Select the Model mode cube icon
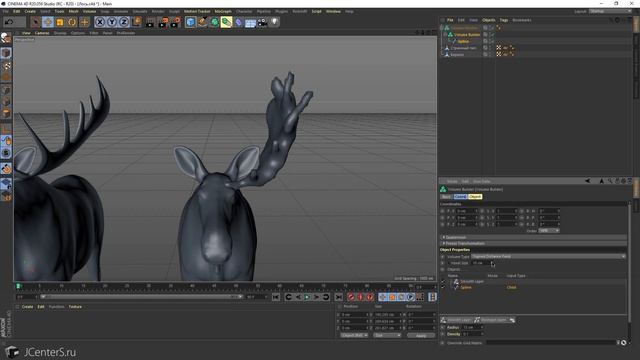This screenshot has height=360, width=640. [x=6, y=53]
